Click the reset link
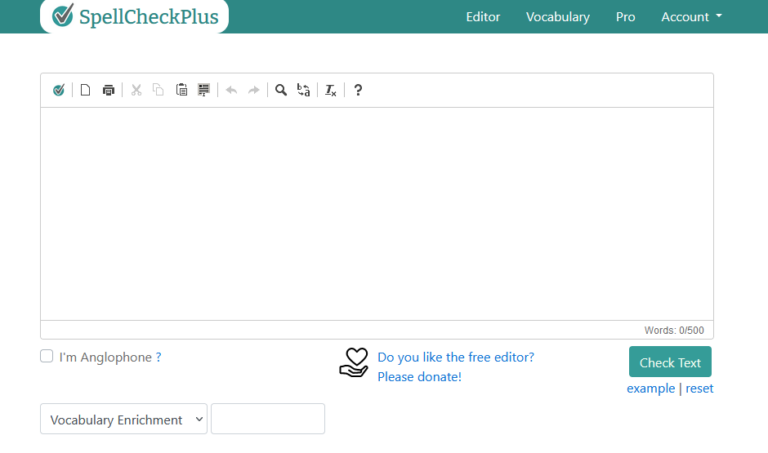Screen dimensions: 768x453 (x=699, y=388)
